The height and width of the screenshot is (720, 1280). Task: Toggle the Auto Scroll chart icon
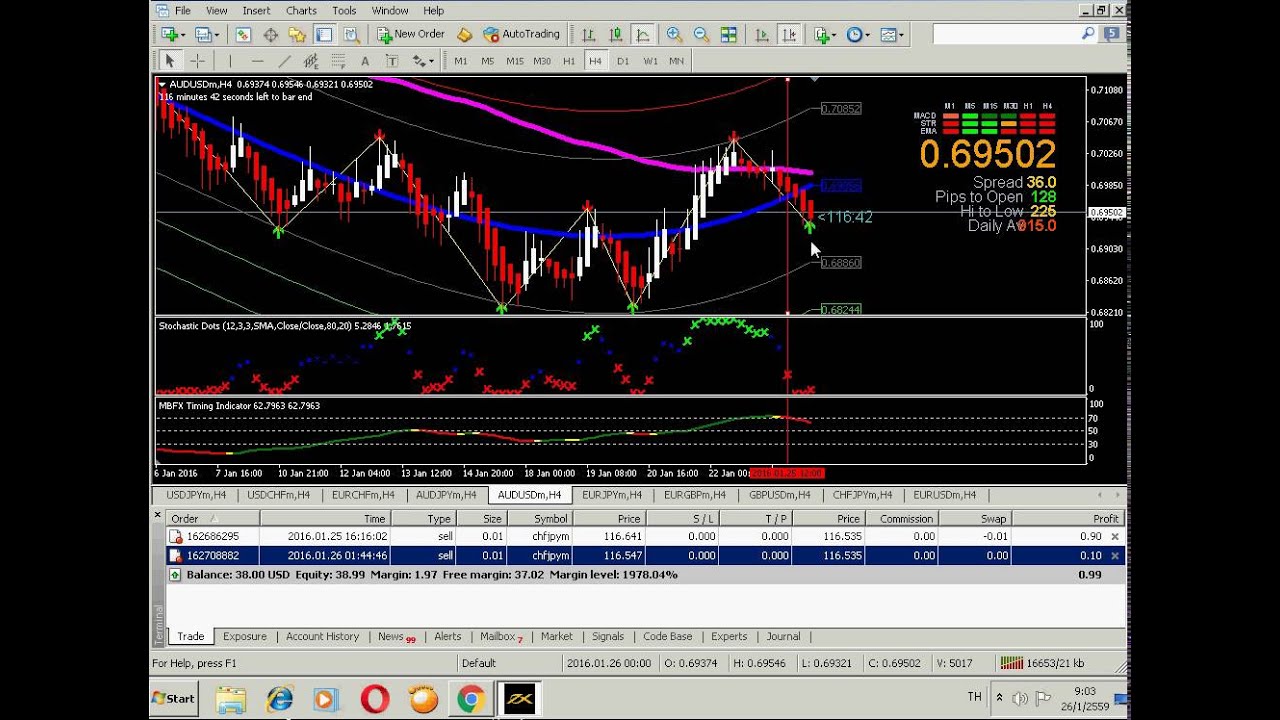tap(762, 34)
